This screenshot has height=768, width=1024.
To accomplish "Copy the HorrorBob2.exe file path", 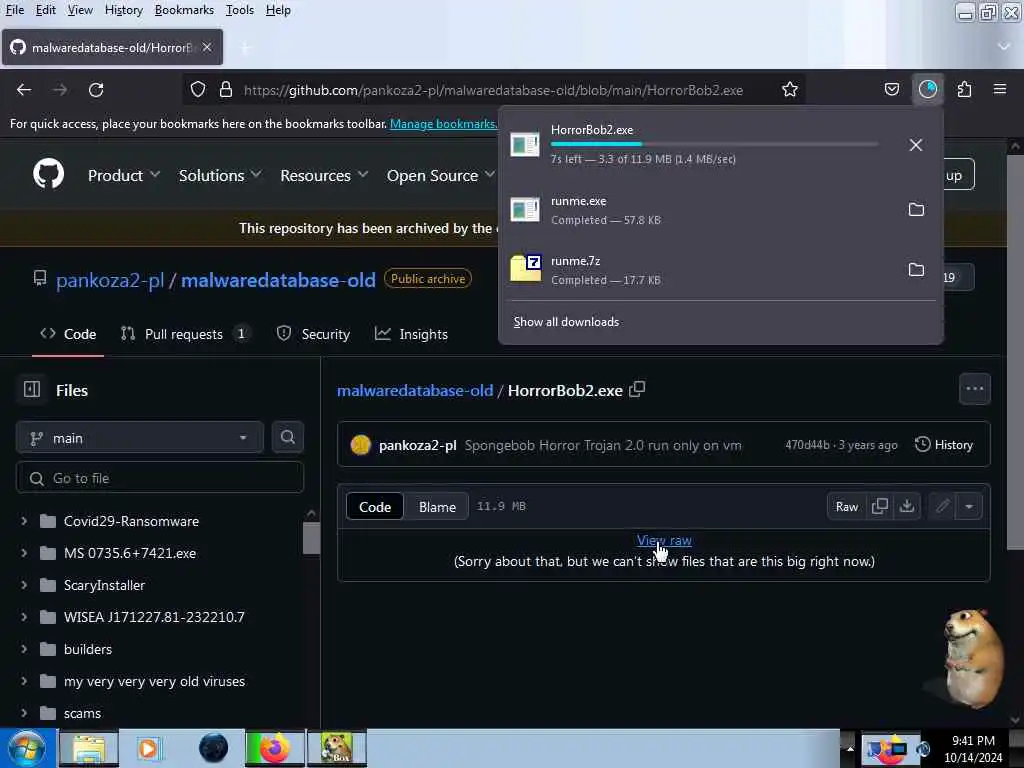I will click(x=637, y=390).
